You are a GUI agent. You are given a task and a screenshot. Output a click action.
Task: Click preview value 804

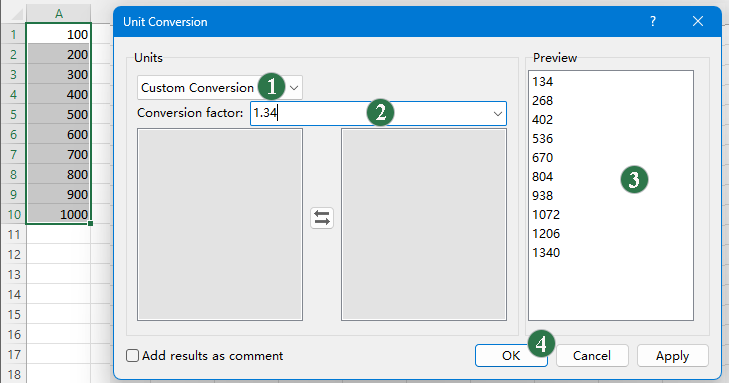click(543, 177)
